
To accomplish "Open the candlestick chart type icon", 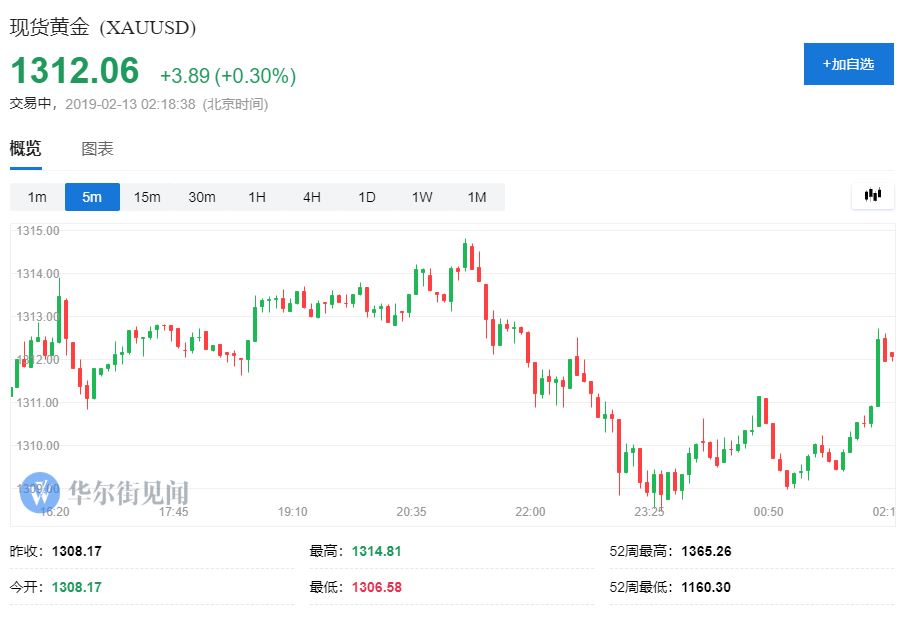I will (x=873, y=196).
